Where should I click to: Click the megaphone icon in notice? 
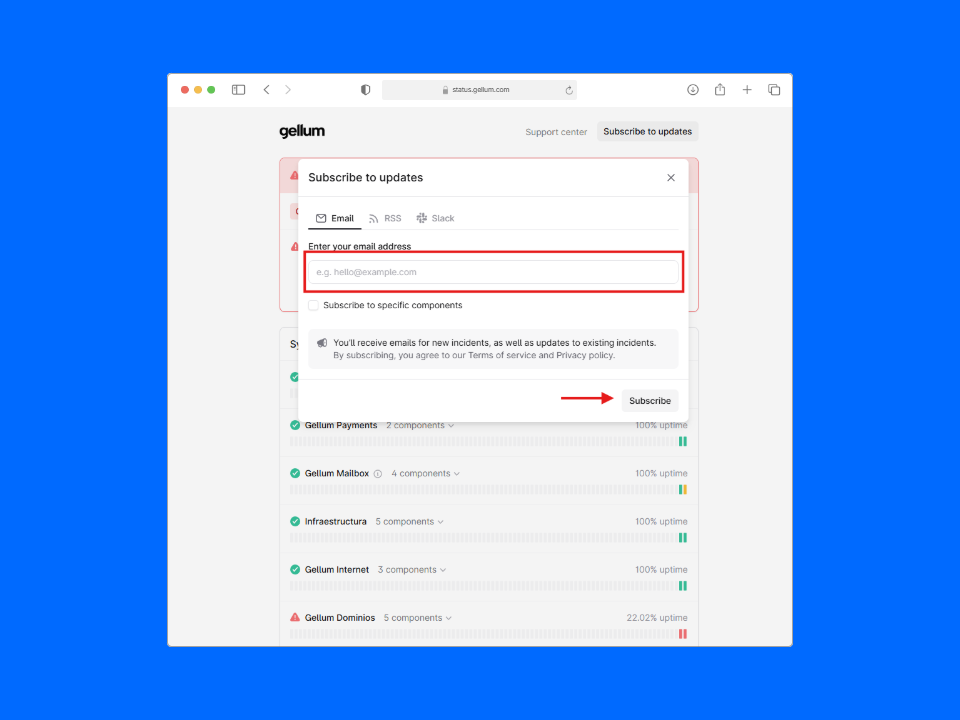pyautogui.click(x=322, y=343)
